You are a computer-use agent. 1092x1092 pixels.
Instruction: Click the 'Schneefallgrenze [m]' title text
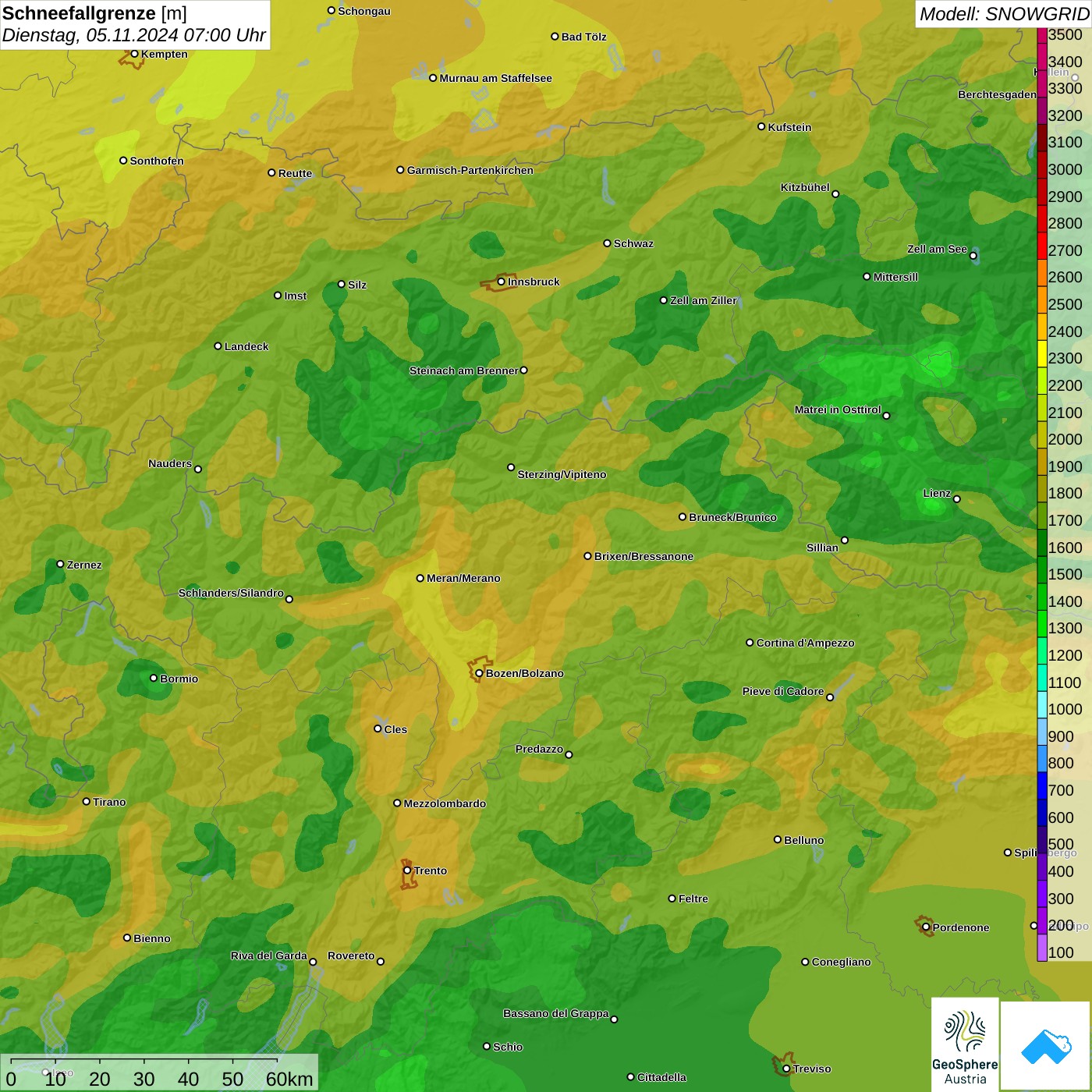point(94,14)
